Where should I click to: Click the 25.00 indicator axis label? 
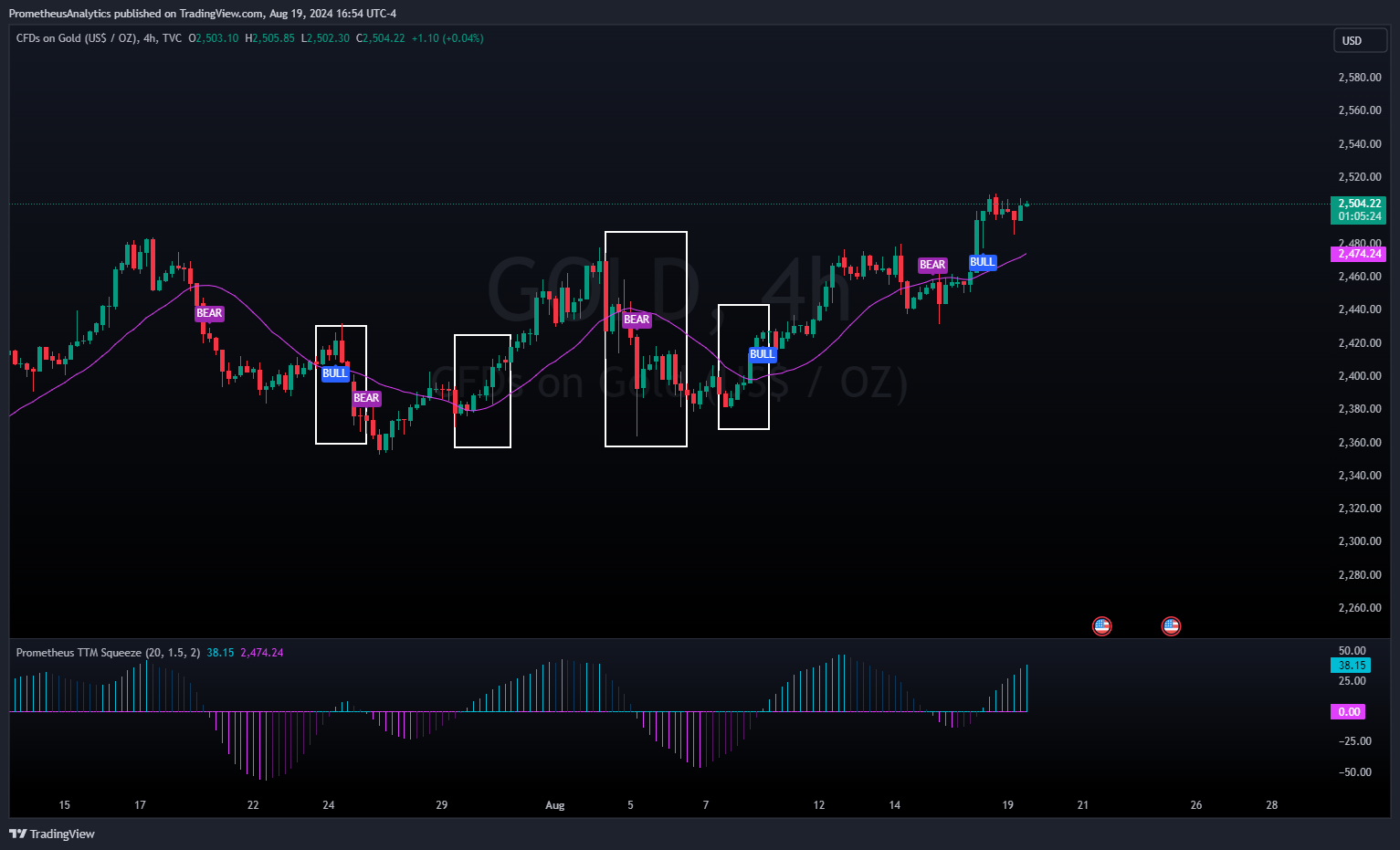1353,681
